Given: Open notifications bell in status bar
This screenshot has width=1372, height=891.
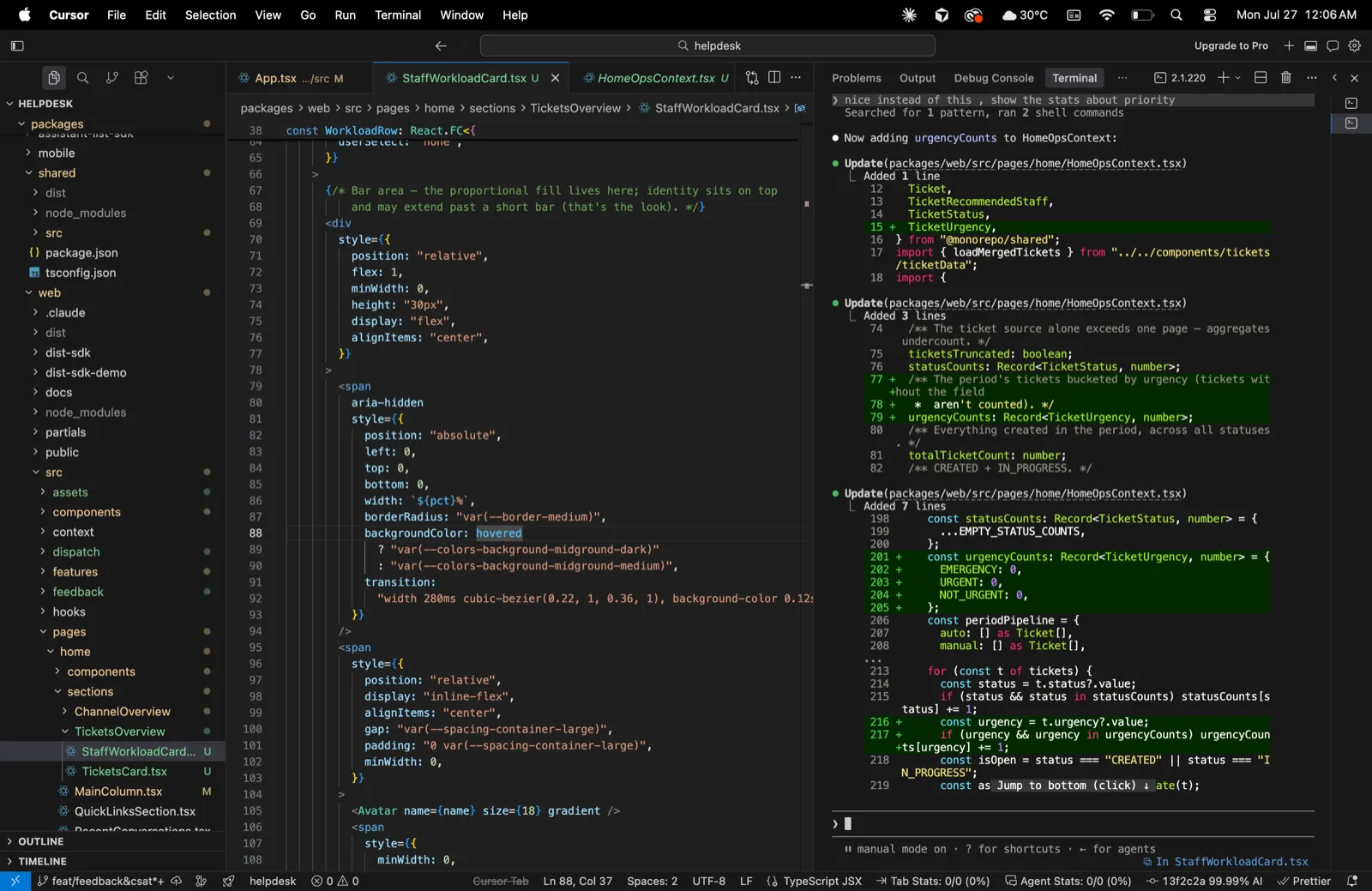Looking at the screenshot, I should click(1352, 881).
